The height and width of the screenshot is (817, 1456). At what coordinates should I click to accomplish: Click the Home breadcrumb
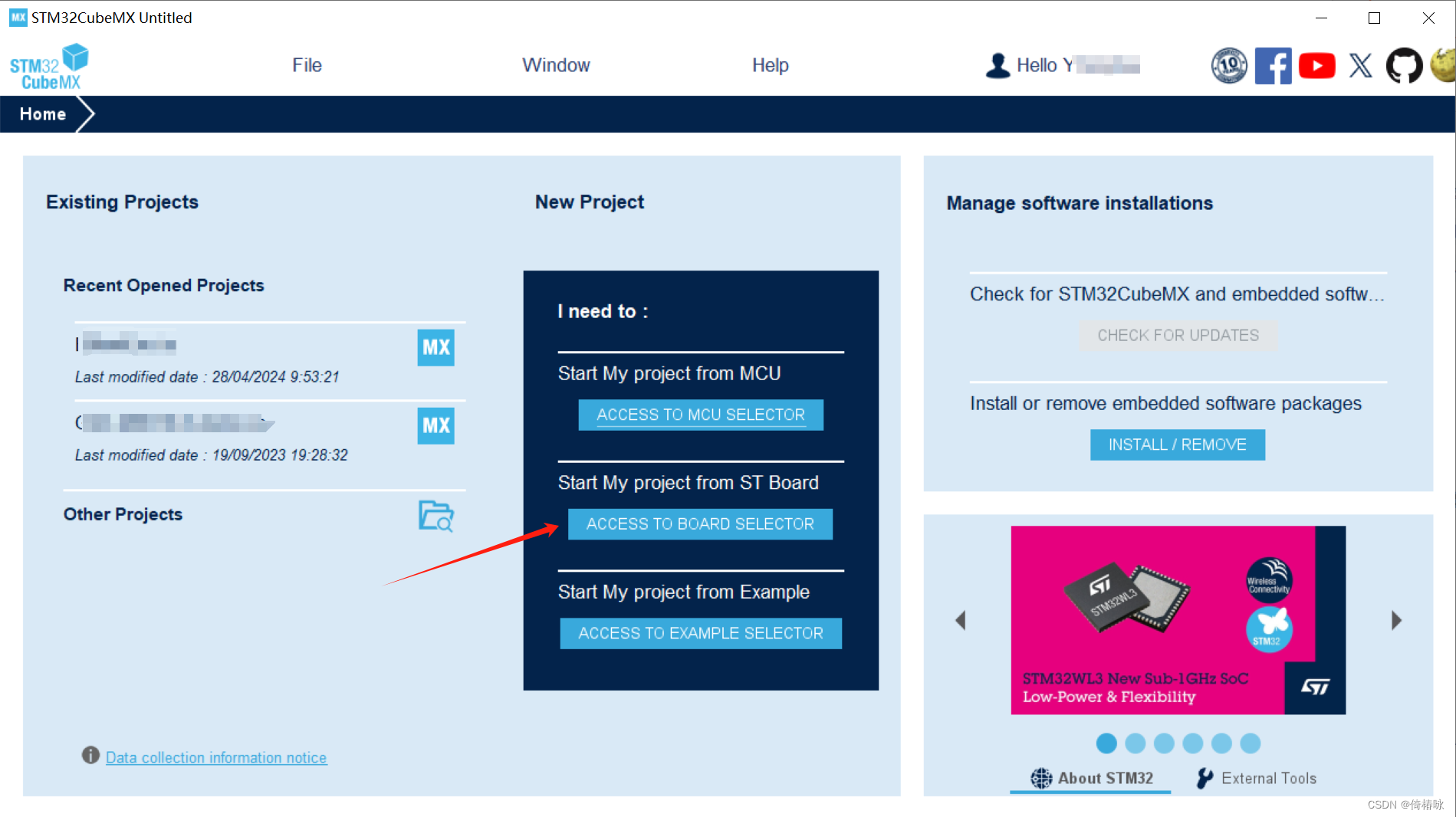click(x=43, y=114)
